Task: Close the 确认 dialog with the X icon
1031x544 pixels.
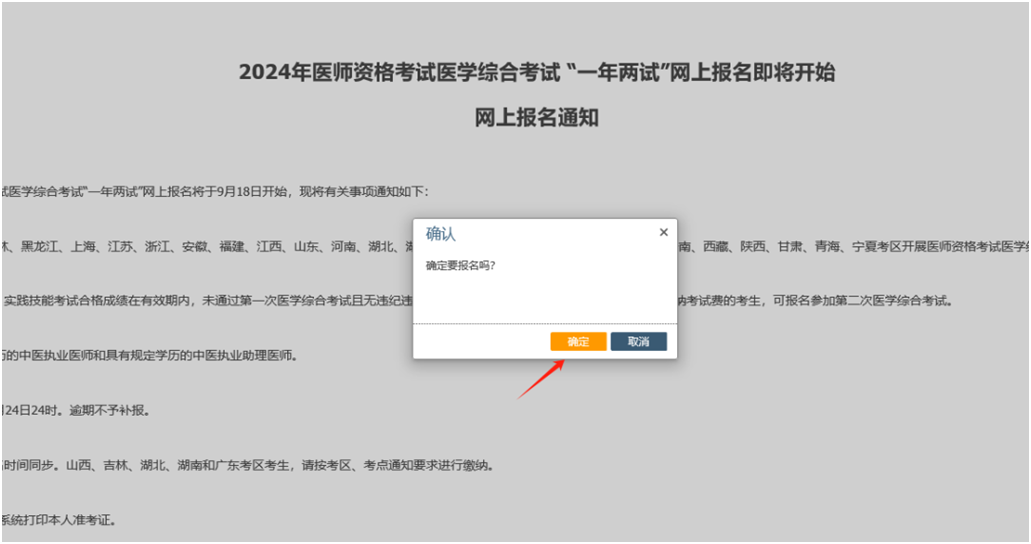Action: pyautogui.click(x=664, y=232)
